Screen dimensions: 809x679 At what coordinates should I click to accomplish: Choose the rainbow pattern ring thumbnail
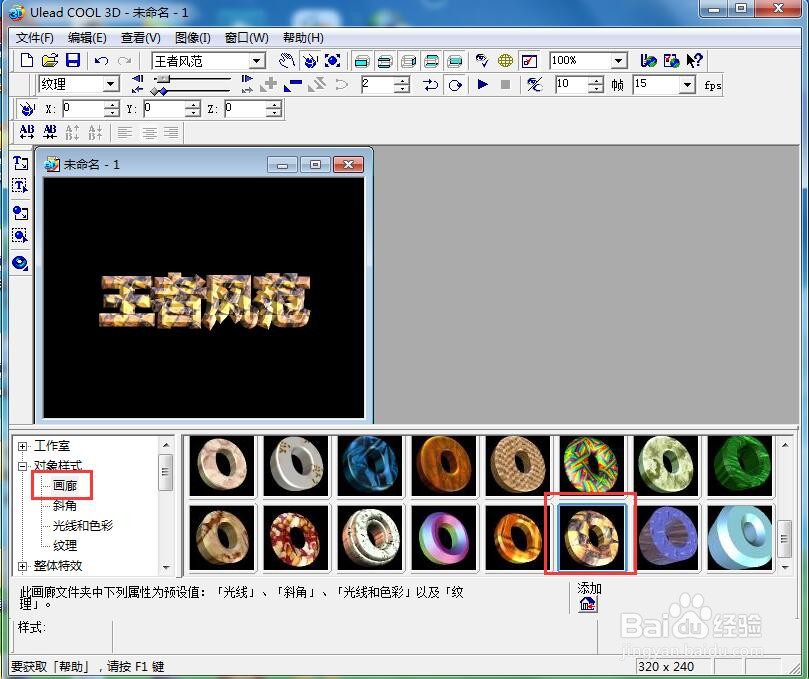592,465
